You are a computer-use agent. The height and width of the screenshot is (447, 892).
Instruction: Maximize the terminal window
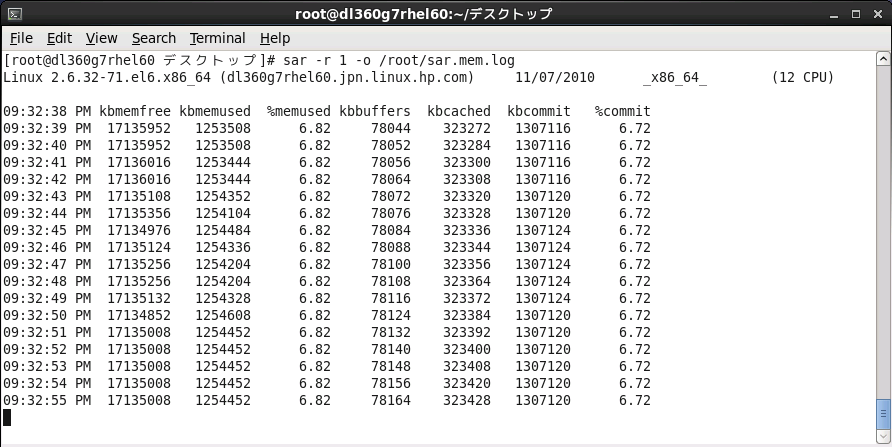(x=856, y=14)
